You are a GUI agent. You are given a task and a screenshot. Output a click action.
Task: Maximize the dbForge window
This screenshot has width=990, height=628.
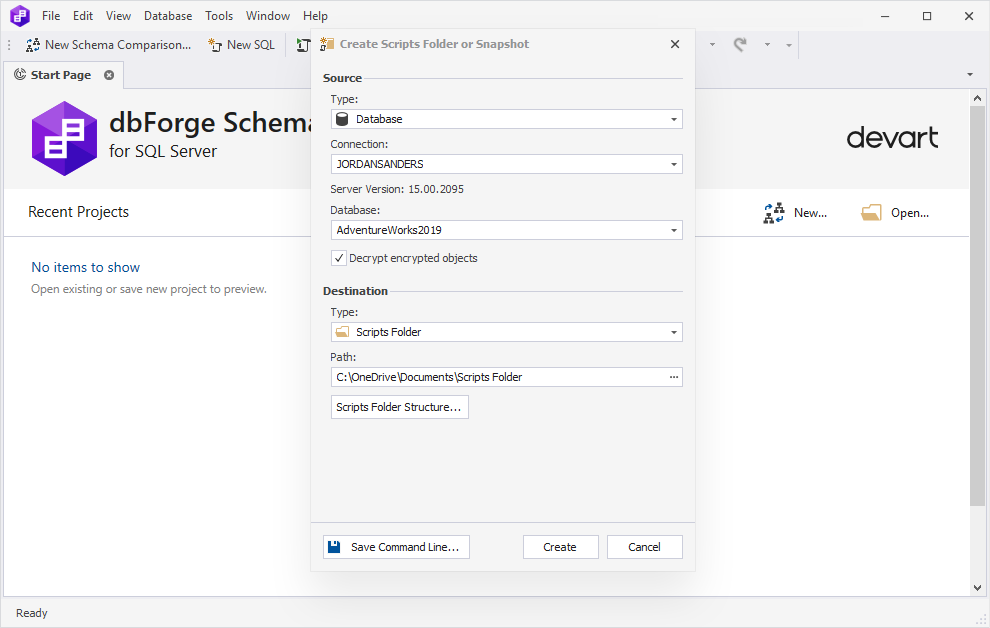click(x=927, y=16)
